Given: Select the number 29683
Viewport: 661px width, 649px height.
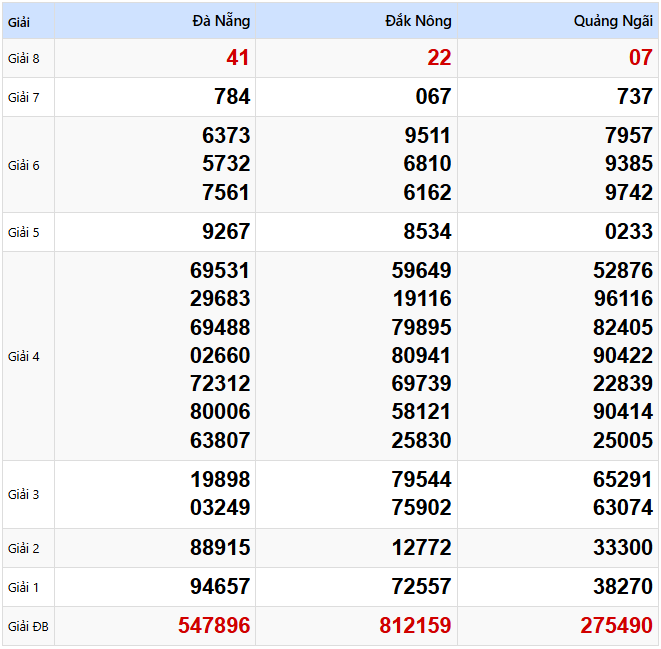Looking at the screenshot, I should 220,299.
